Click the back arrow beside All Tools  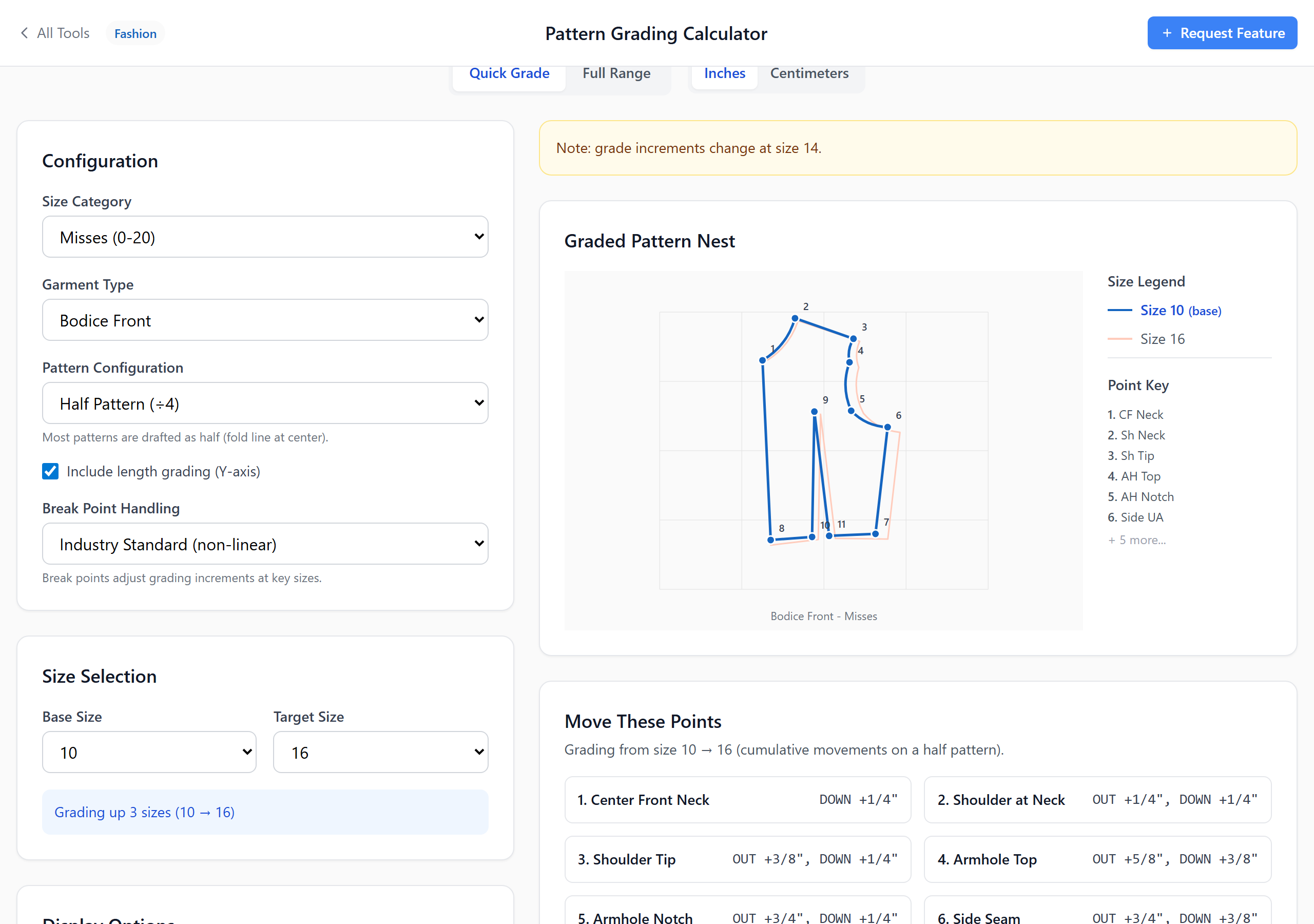(24, 33)
